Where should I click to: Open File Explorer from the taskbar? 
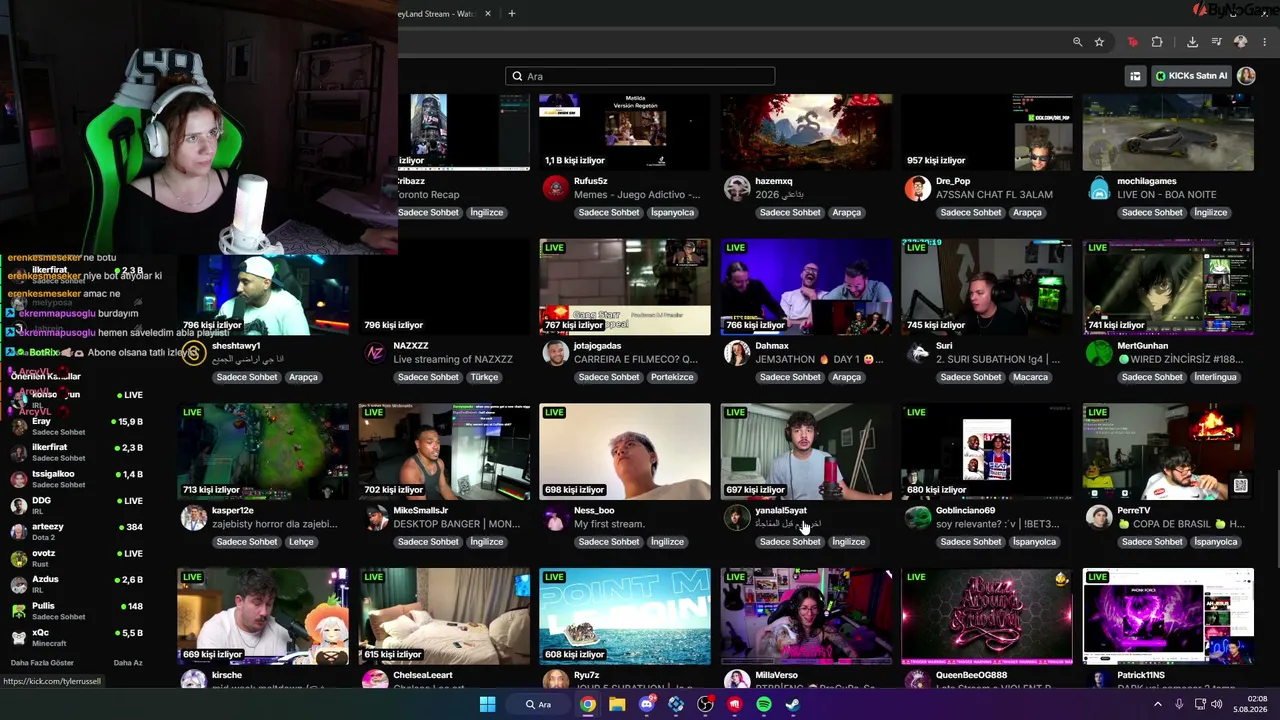click(x=617, y=704)
